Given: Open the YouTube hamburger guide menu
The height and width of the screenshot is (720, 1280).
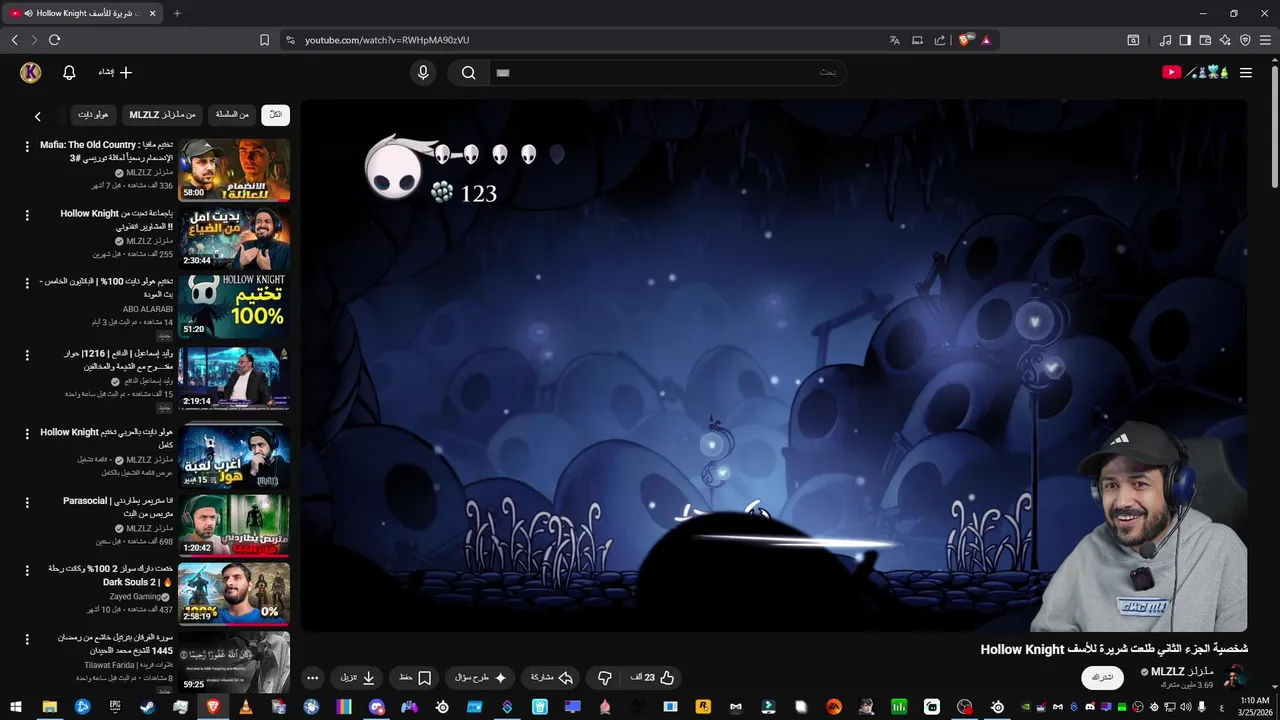Looking at the screenshot, I should pyautogui.click(x=1246, y=72).
